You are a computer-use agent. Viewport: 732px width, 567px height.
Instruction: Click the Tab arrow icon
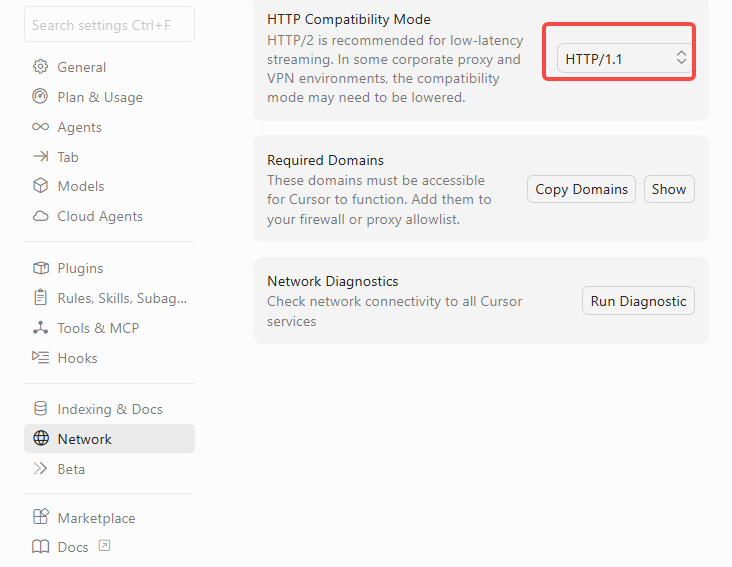[41, 157]
